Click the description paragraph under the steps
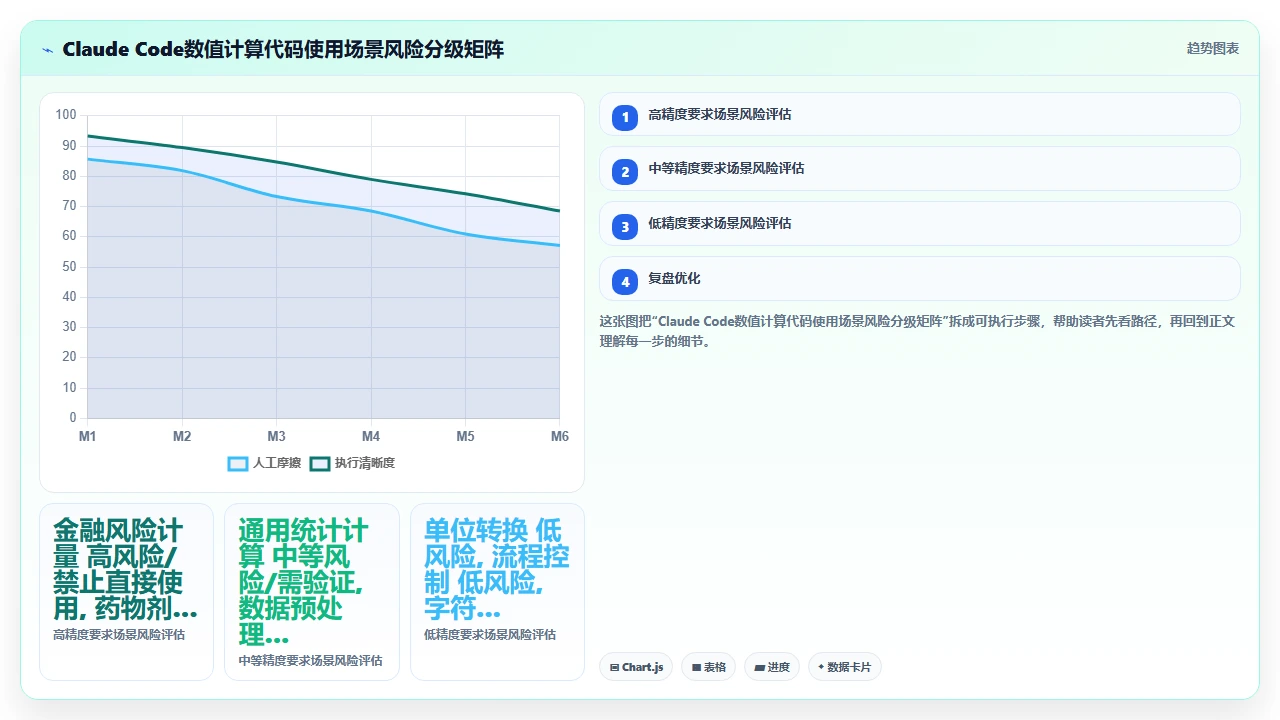 click(919, 331)
